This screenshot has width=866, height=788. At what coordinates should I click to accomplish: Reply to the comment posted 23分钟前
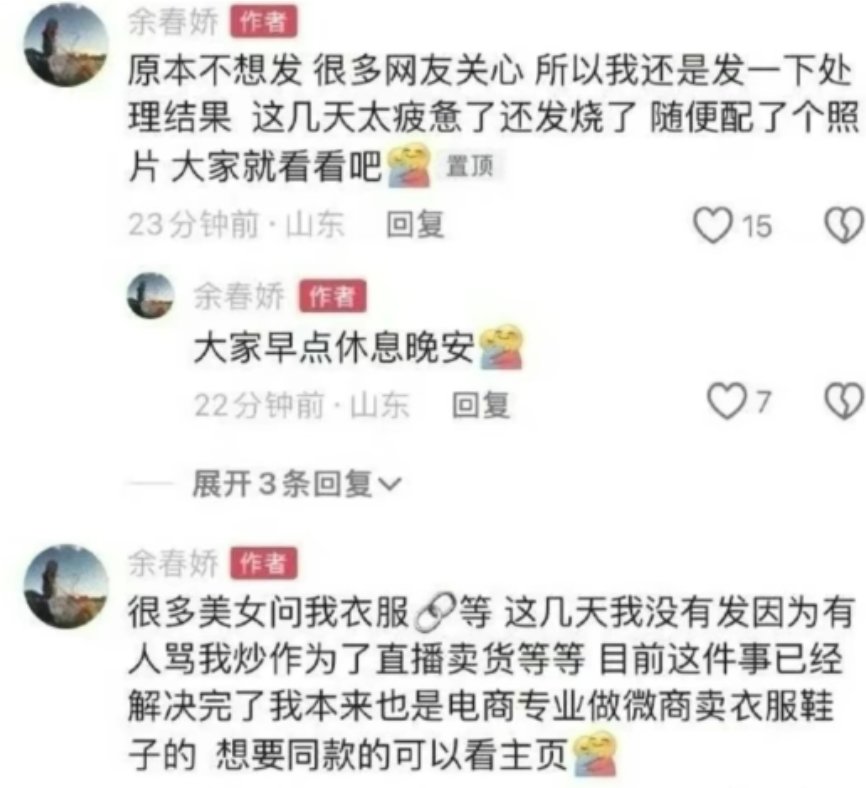tap(415, 225)
